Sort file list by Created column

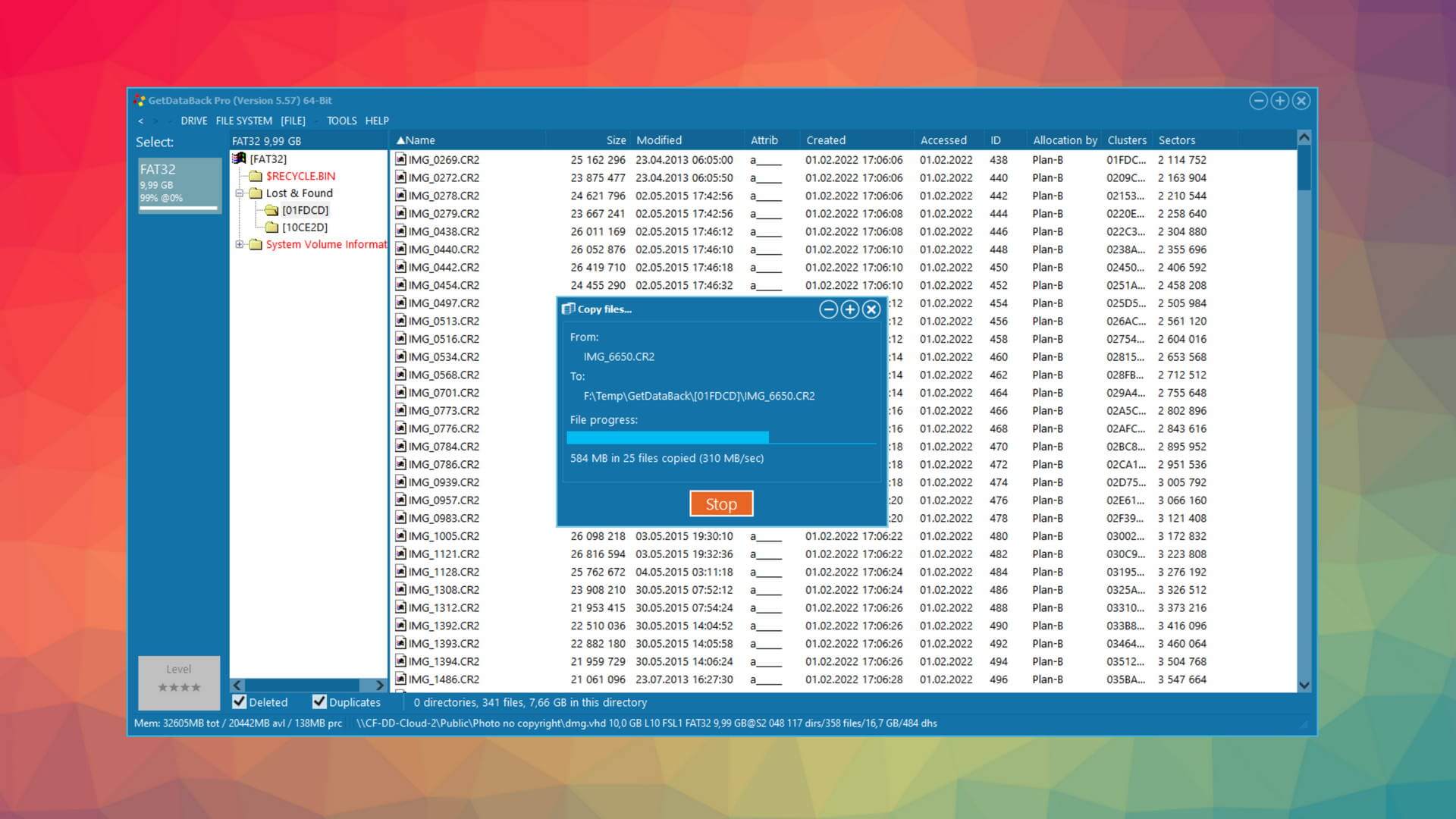(x=858, y=140)
